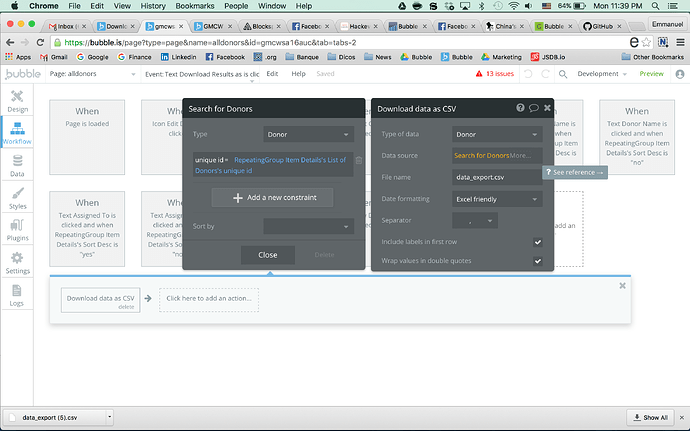The height and width of the screenshot is (431, 690).
Task: Open Chrome hamburger menu
Action: (x=680, y=42)
